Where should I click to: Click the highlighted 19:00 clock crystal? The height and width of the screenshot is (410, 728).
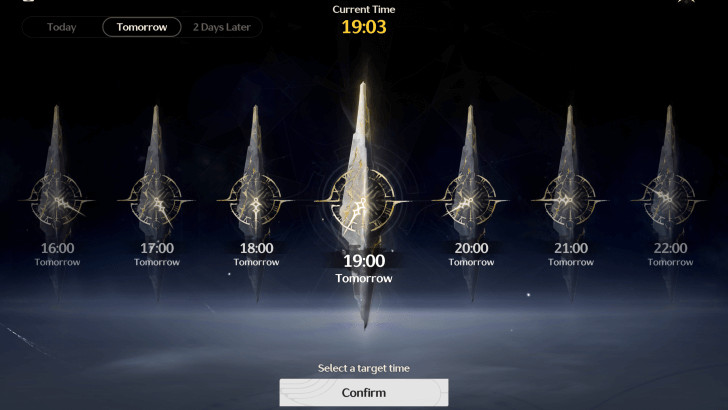(364, 204)
